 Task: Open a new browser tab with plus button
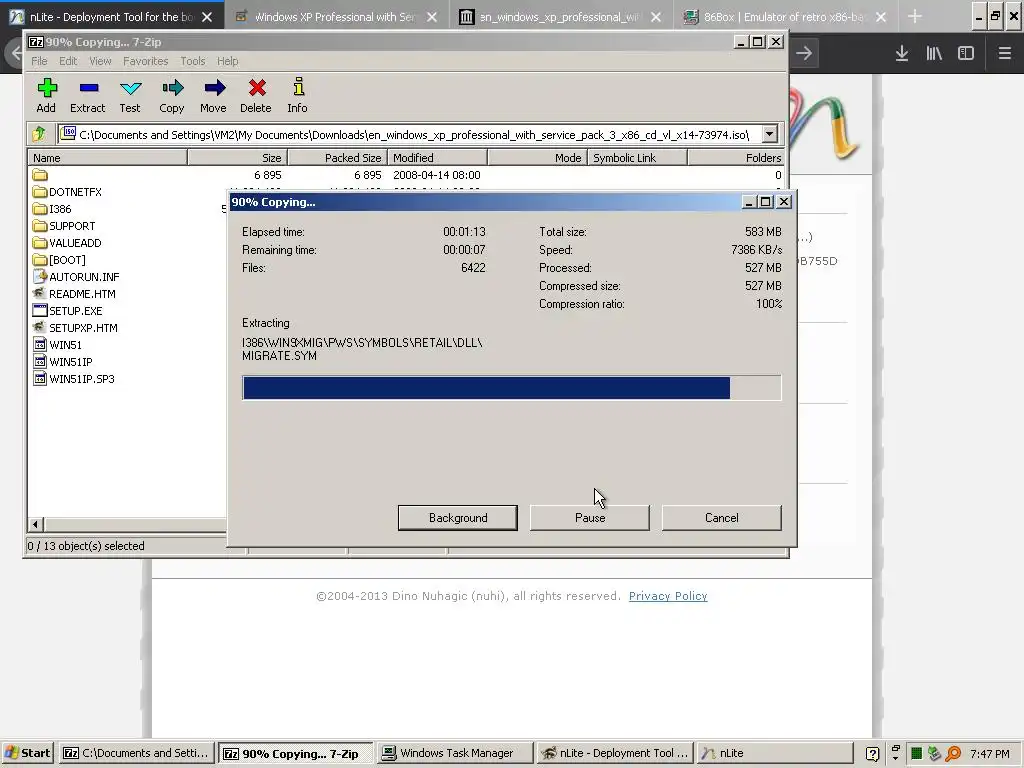click(915, 17)
